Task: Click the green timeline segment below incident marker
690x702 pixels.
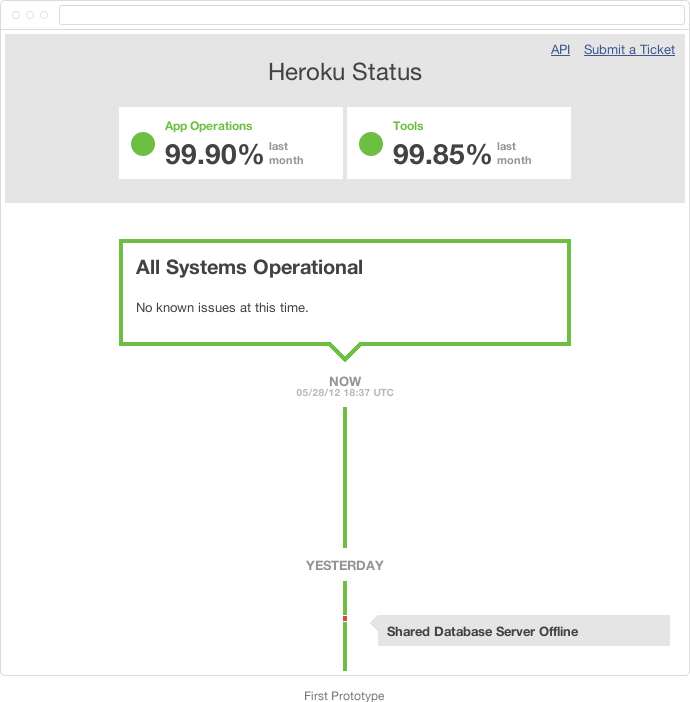Action: 345,646
